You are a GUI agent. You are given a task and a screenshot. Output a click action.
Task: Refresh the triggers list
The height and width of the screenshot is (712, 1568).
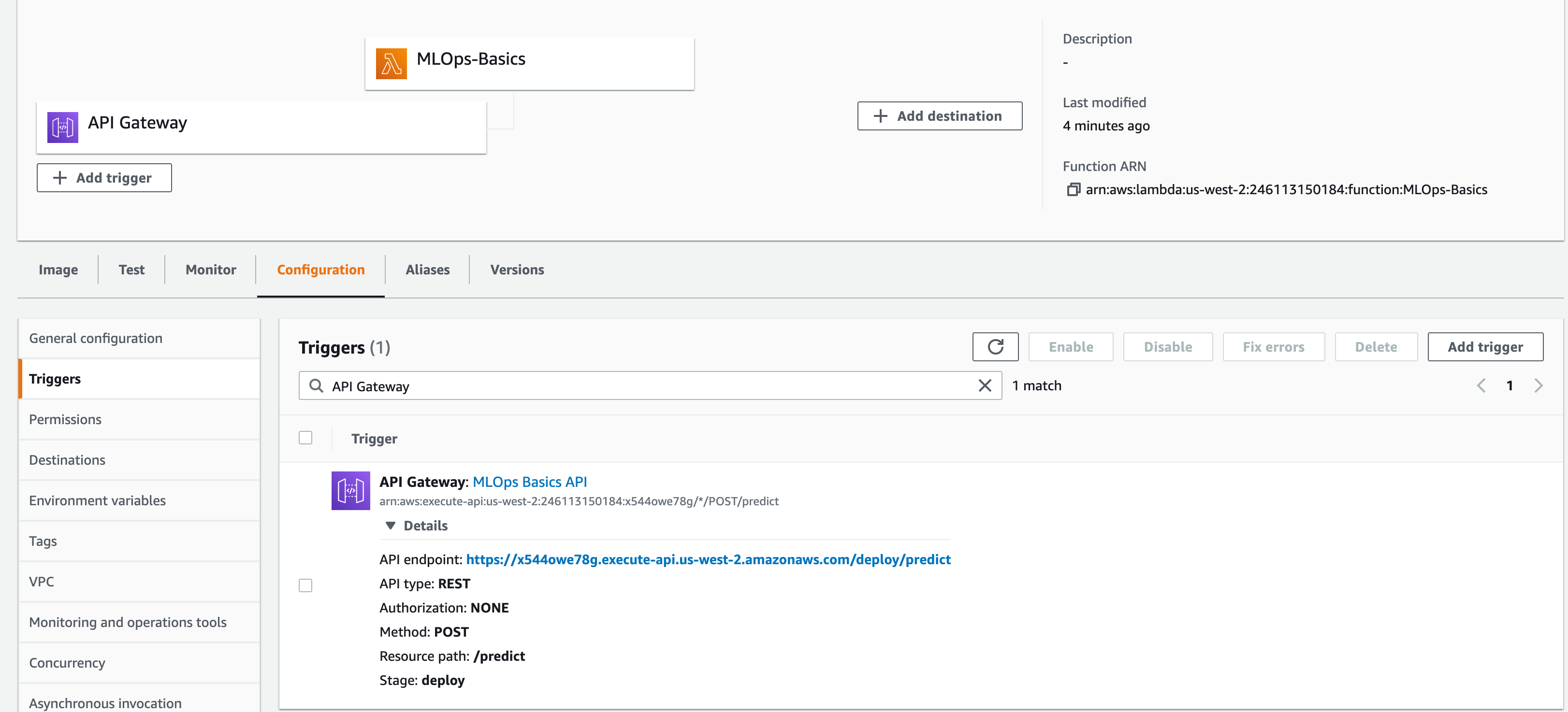(x=995, y=347)
